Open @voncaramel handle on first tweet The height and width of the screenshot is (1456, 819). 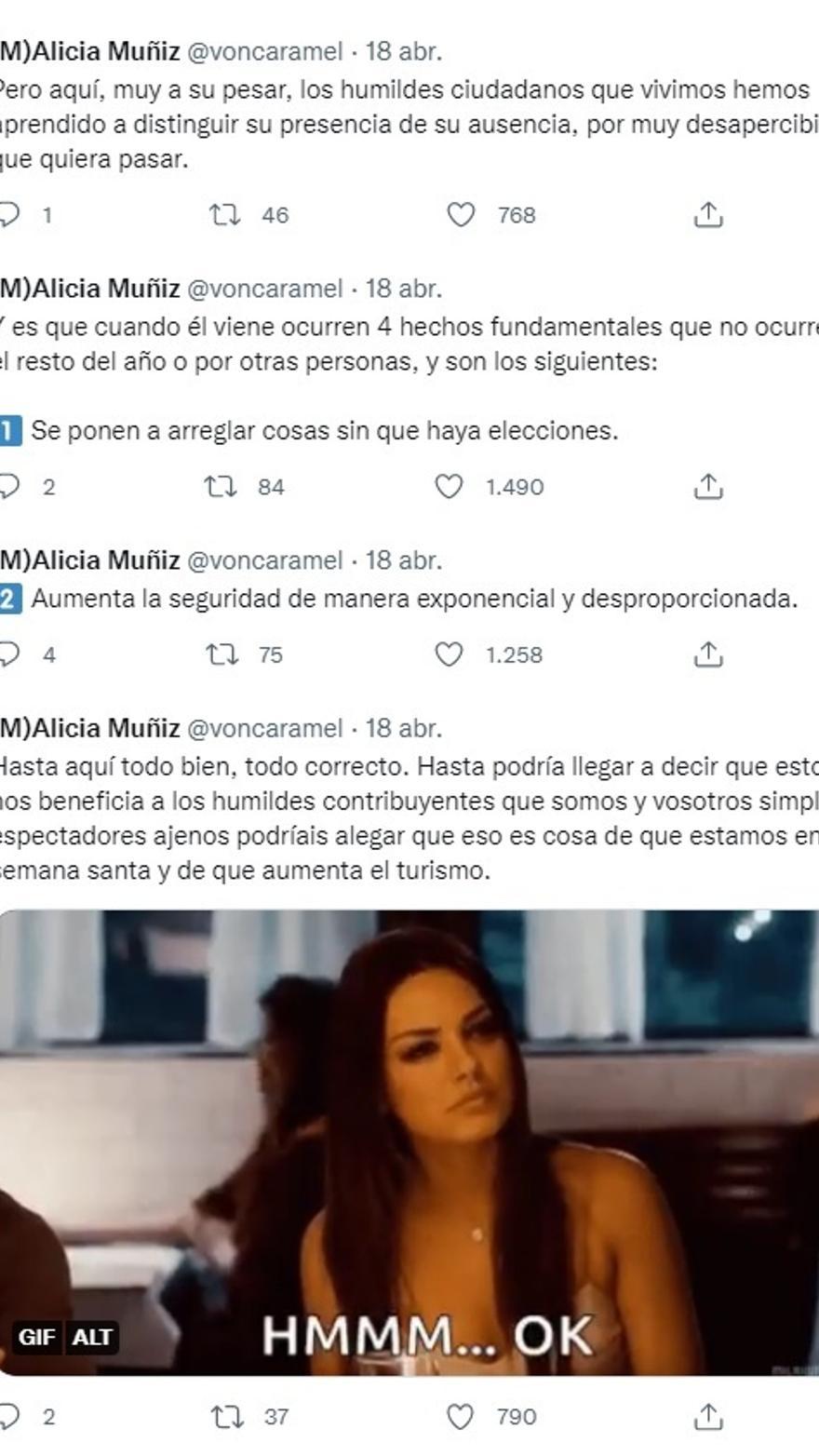tap(265, 51)
